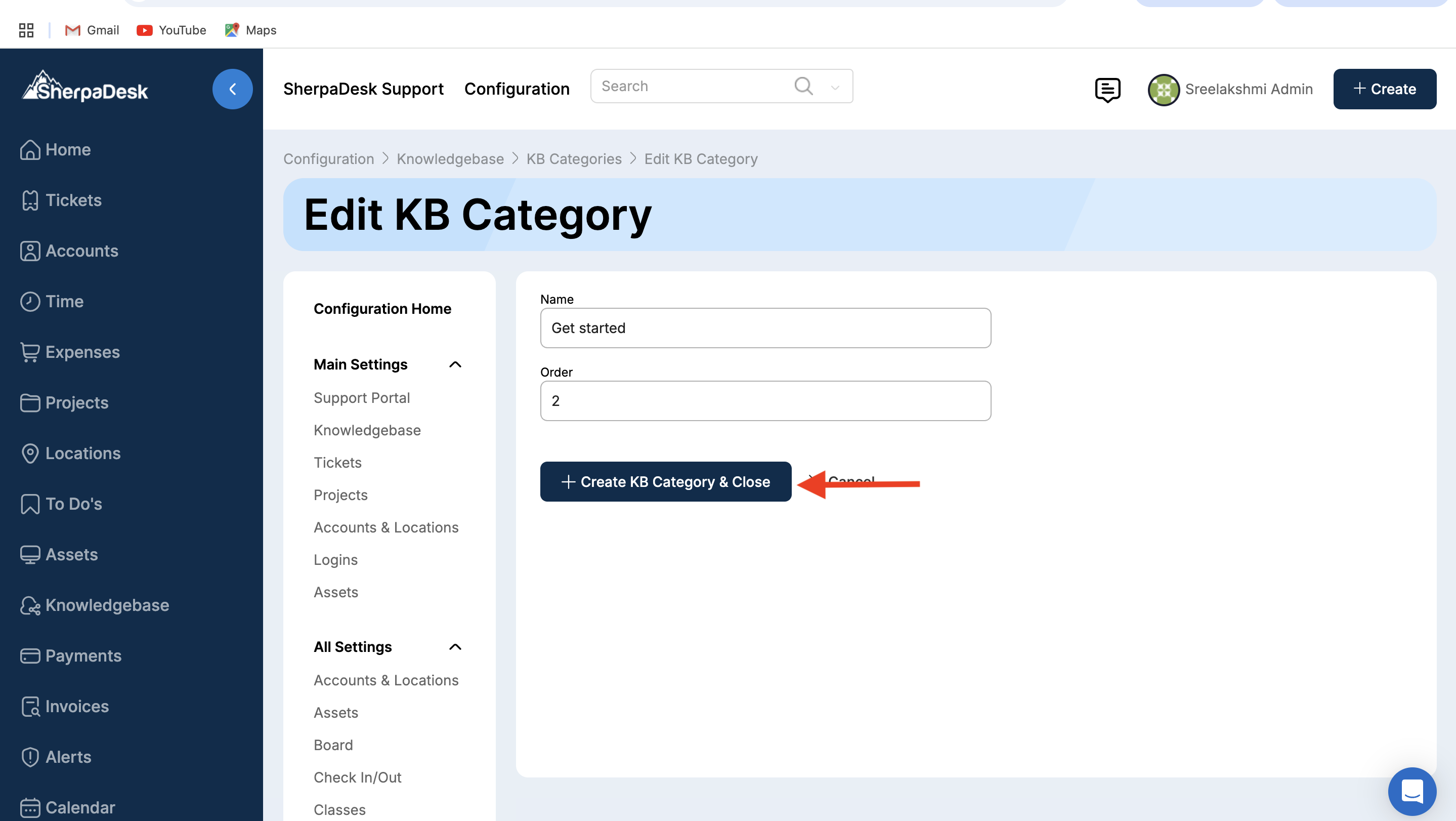
Task: Open the Tickets sidebar icon
Action: [30, 200]
